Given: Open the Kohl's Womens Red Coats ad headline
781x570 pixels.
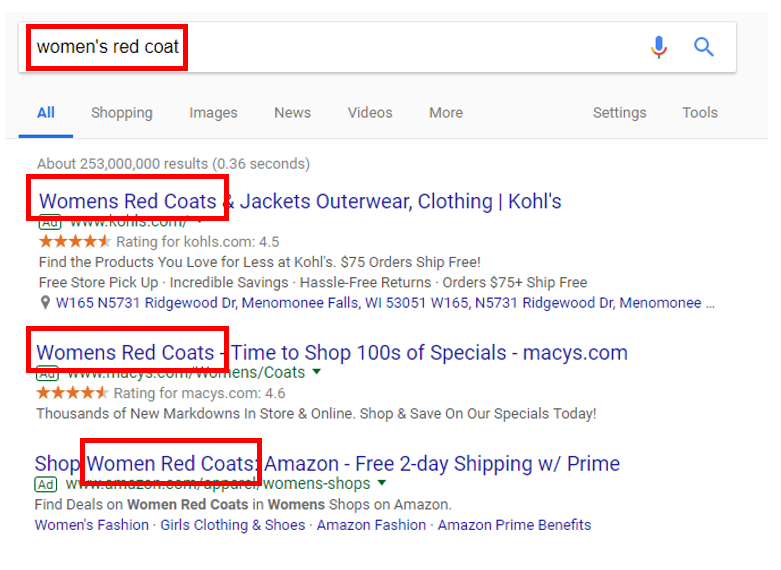Looking at the screenshot, I should (300, 202).
